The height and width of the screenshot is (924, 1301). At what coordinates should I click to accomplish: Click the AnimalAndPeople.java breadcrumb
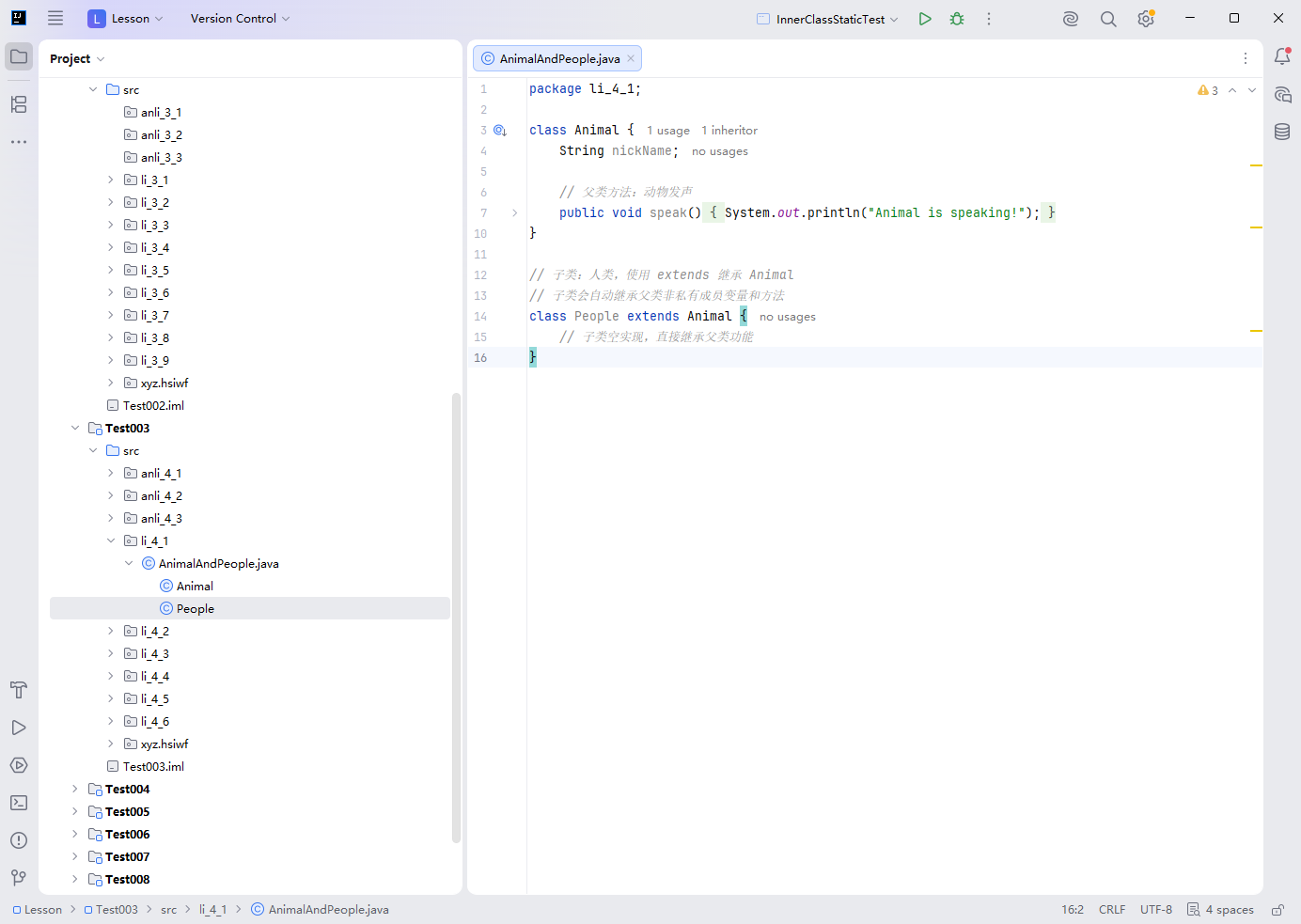(321, 910)
